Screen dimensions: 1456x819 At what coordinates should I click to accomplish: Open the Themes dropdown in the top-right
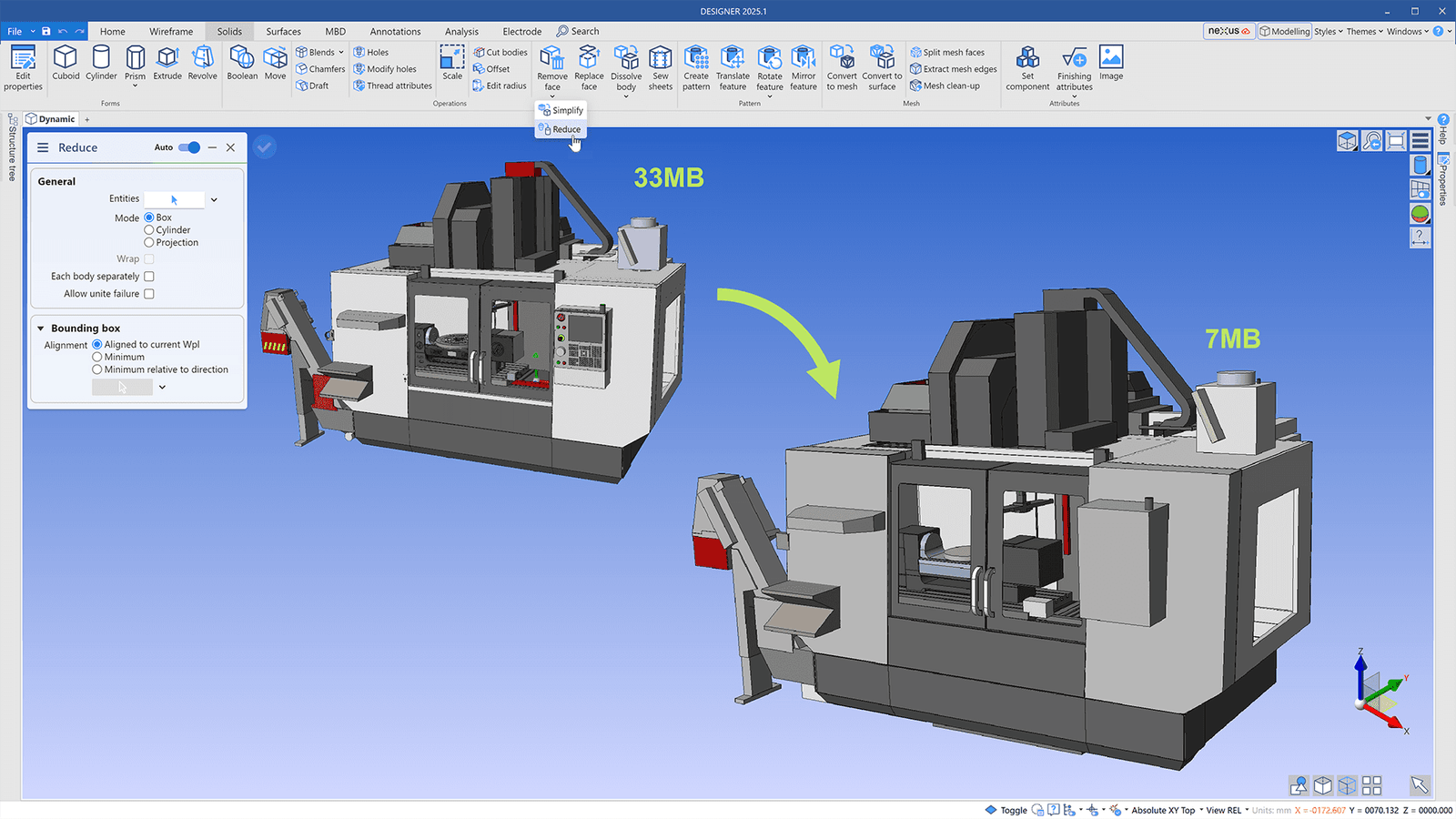(1362, 30)
